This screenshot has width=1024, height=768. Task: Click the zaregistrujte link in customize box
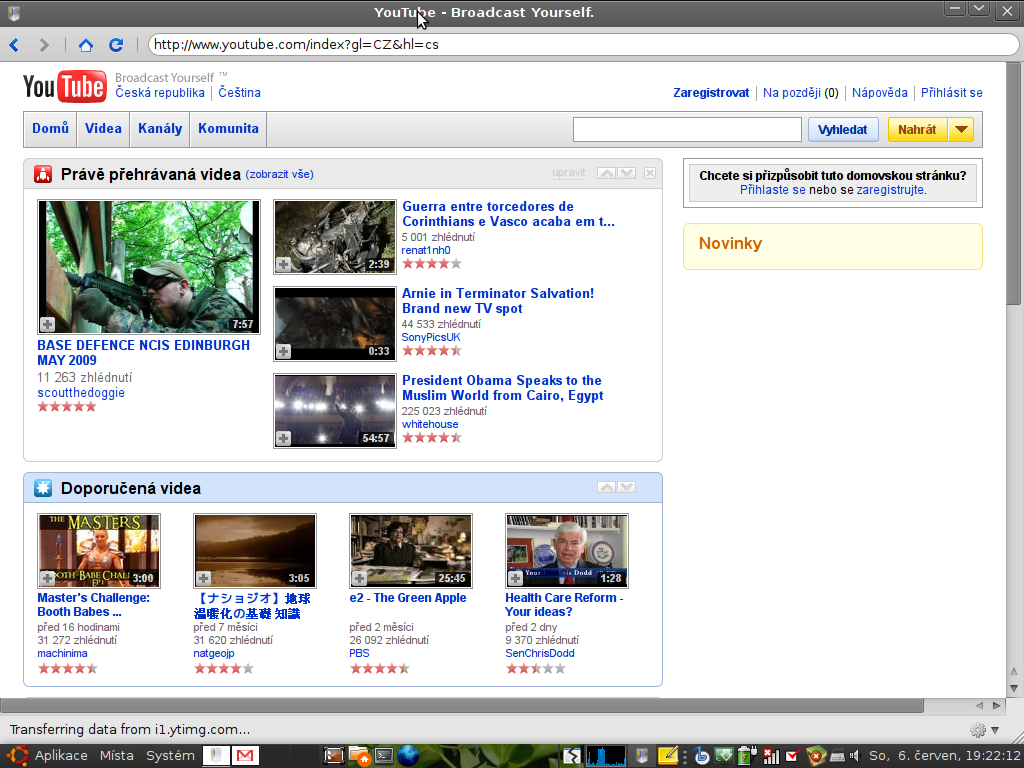891,190
